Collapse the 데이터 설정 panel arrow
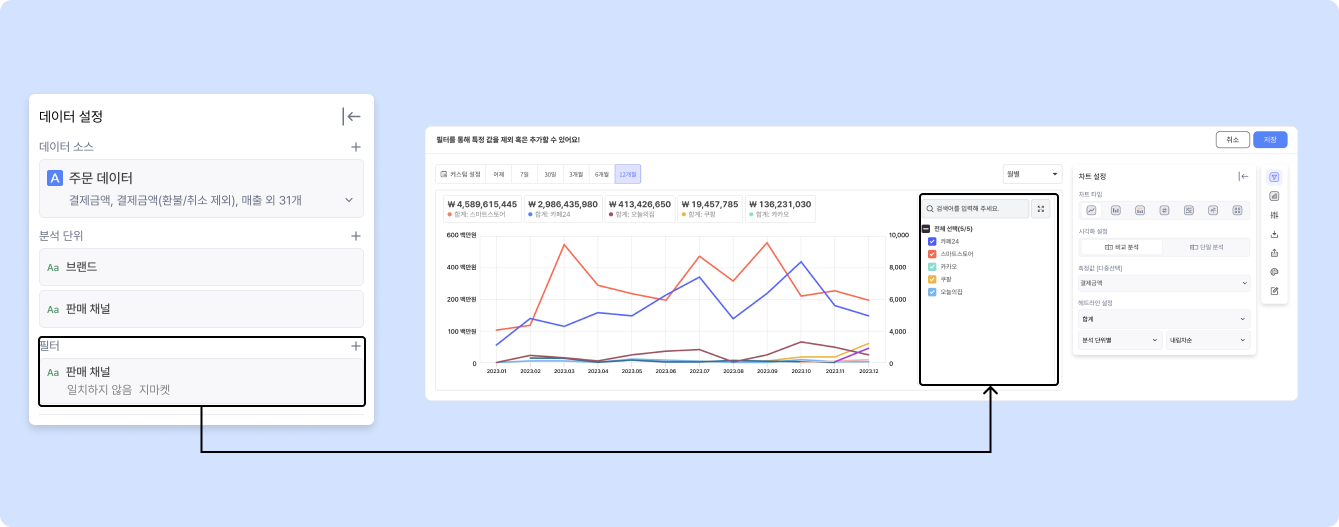This screenshot has width=1339, height=527. pyautogui.click(x=351, y=116)
